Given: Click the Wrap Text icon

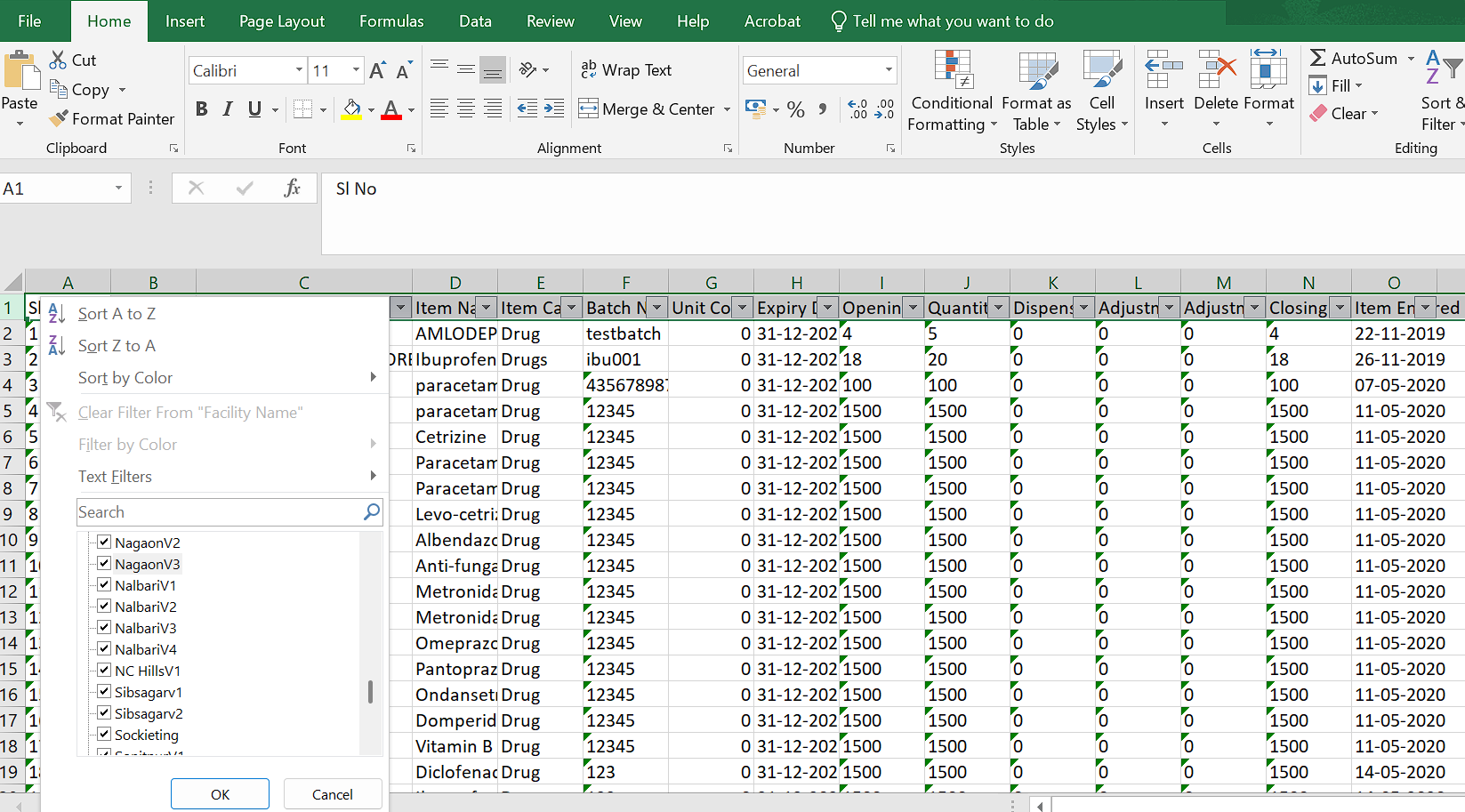Looking at the screenshot, I should coord(589,69).
